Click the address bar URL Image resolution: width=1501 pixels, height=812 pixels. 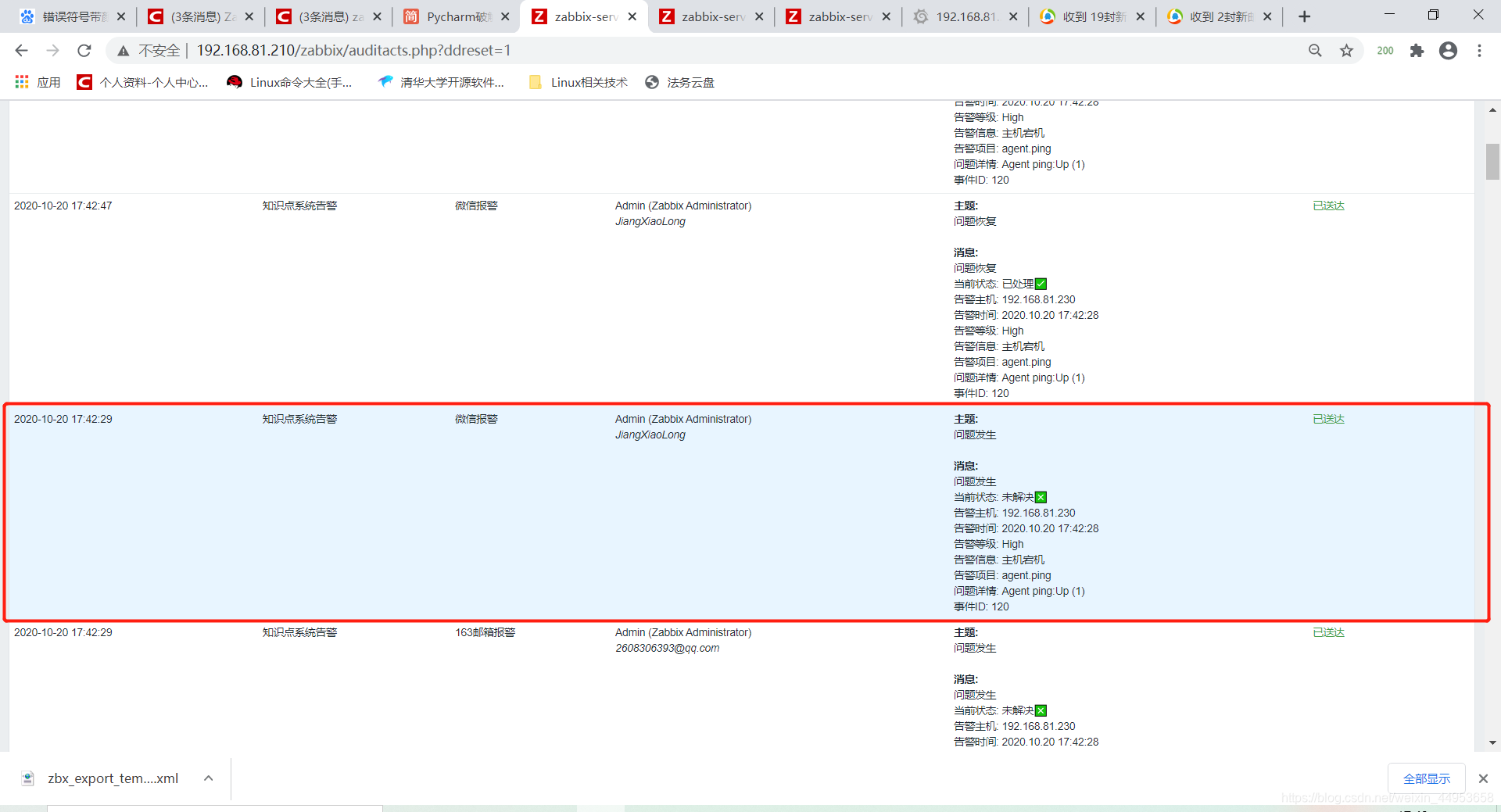point(353,50)
